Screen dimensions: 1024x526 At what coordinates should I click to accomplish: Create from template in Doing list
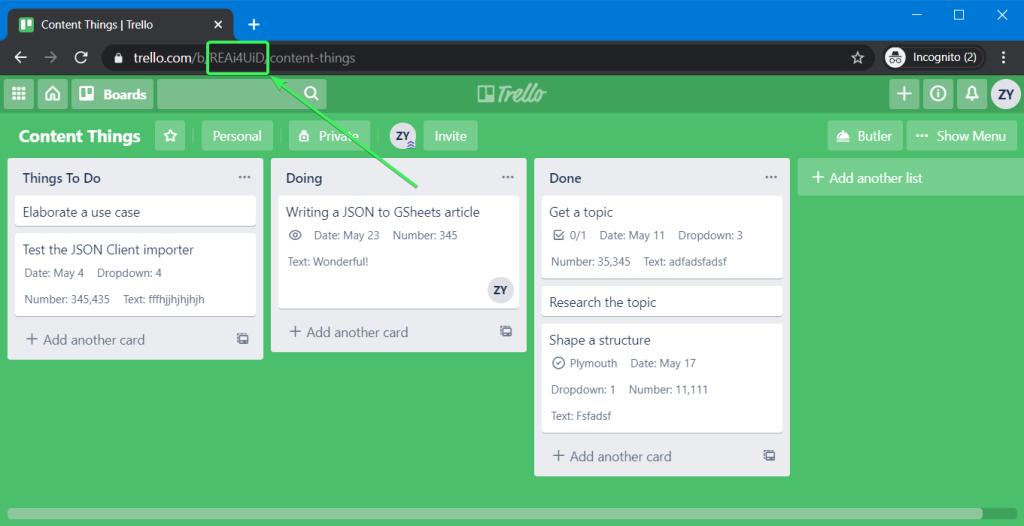tap(506, 331)
